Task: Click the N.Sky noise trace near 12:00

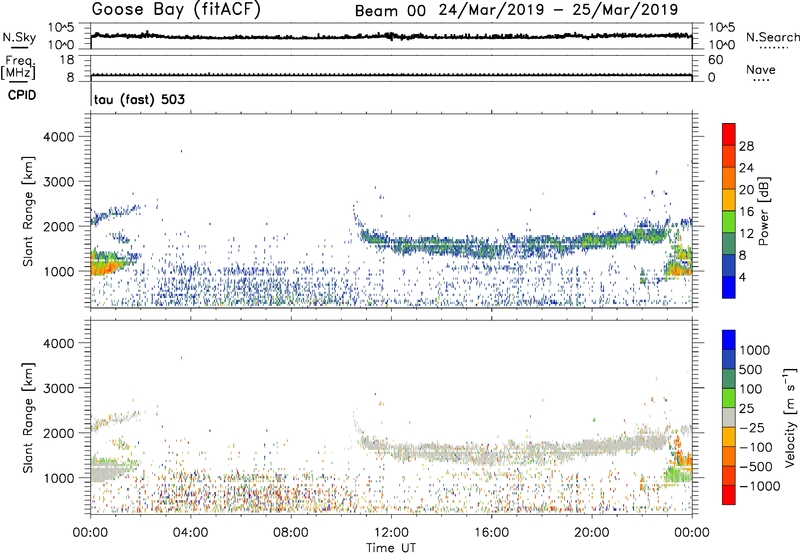Action: pyautogui.click(x=391, y=36)
